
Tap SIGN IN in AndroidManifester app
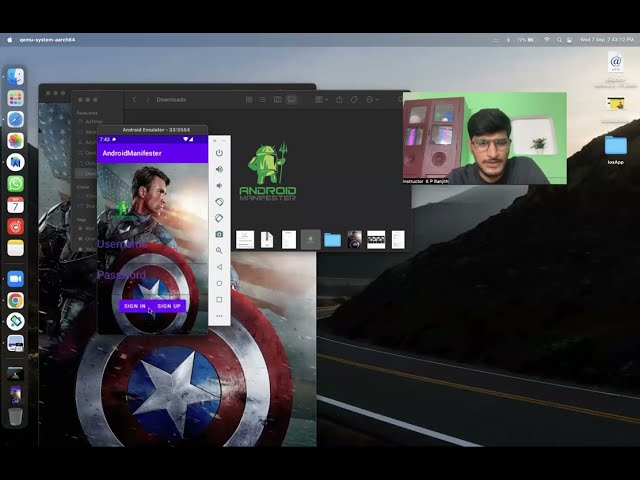tap(135, 306)
